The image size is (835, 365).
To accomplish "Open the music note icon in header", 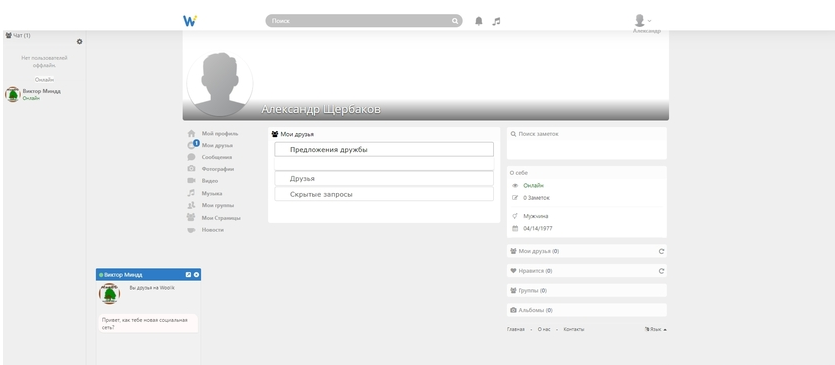I will [496, 21].
